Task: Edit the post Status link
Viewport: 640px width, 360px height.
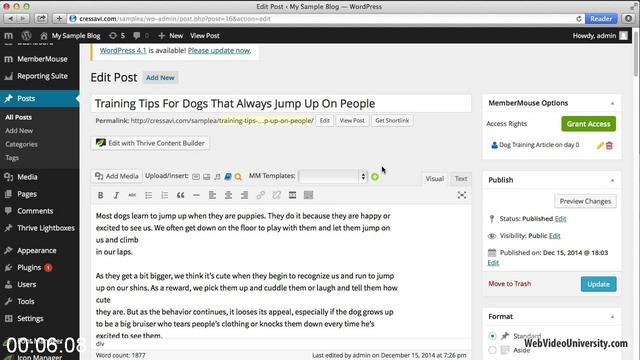Action: click(x=560, y=219)
